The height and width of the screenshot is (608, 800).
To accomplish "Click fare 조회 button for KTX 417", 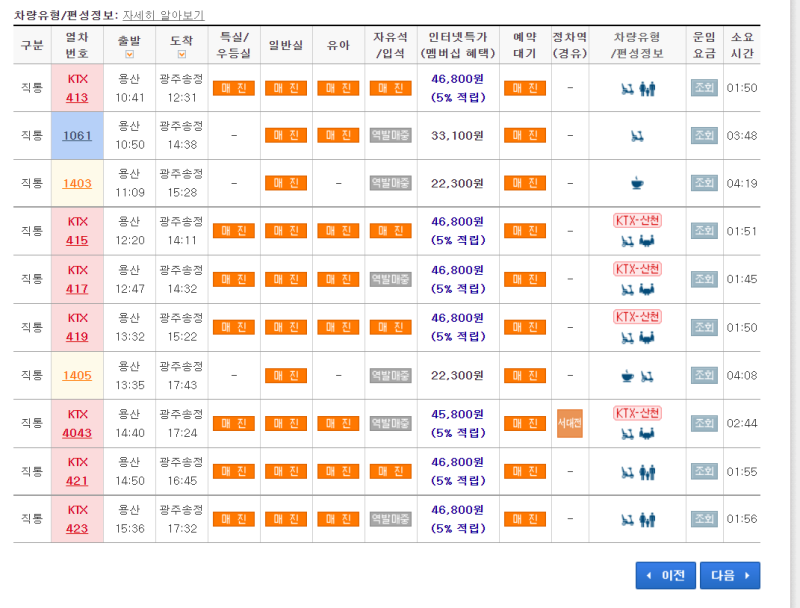I will point(704,279).
